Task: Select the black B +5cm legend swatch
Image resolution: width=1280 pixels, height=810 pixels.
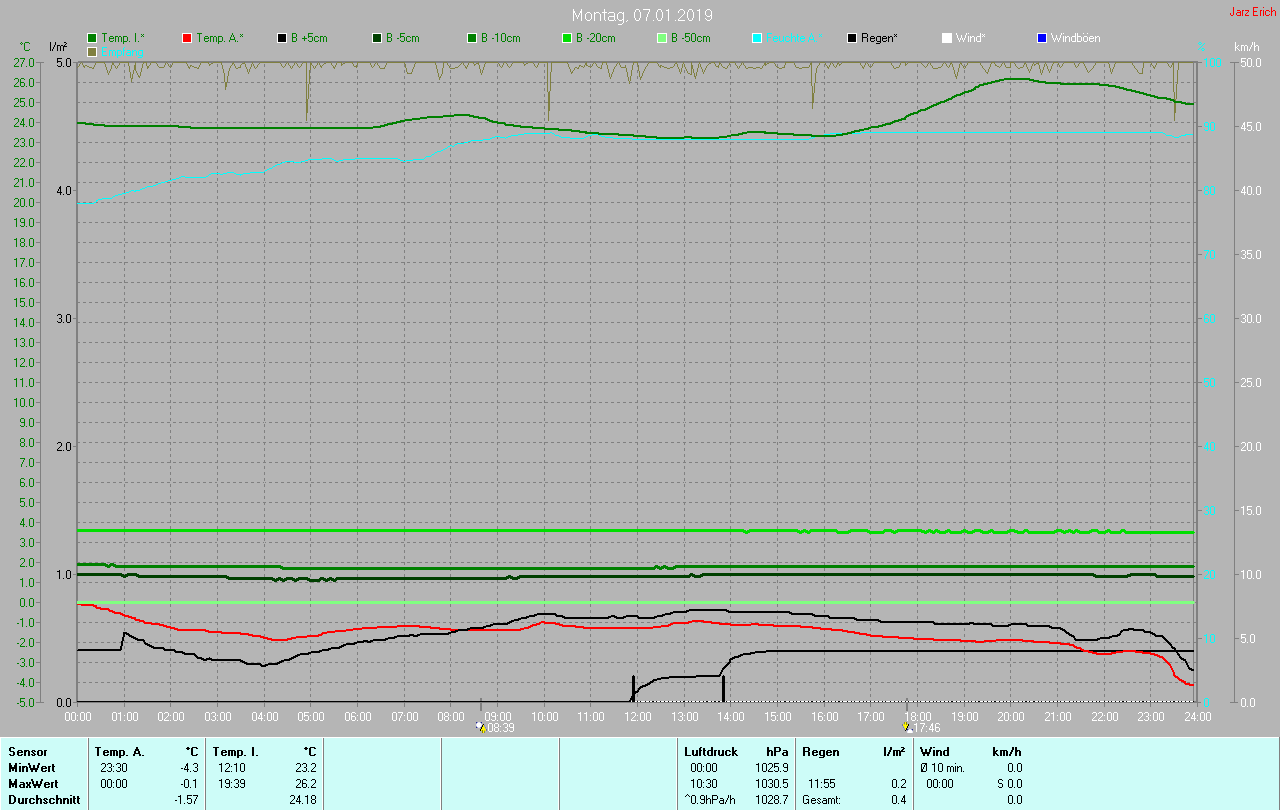Action: [282, 38]
